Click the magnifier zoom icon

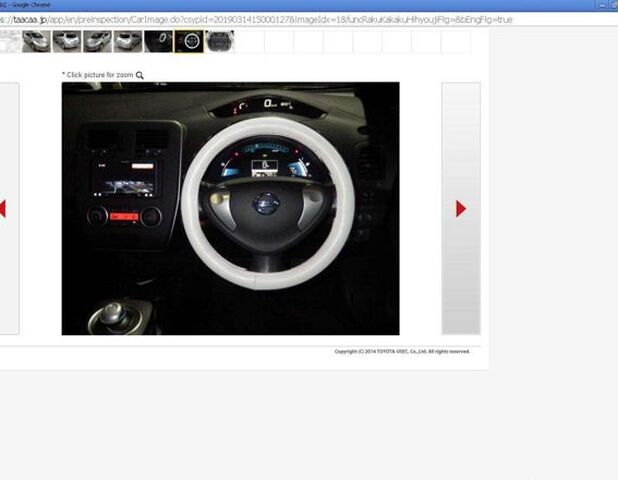(140, 75)
